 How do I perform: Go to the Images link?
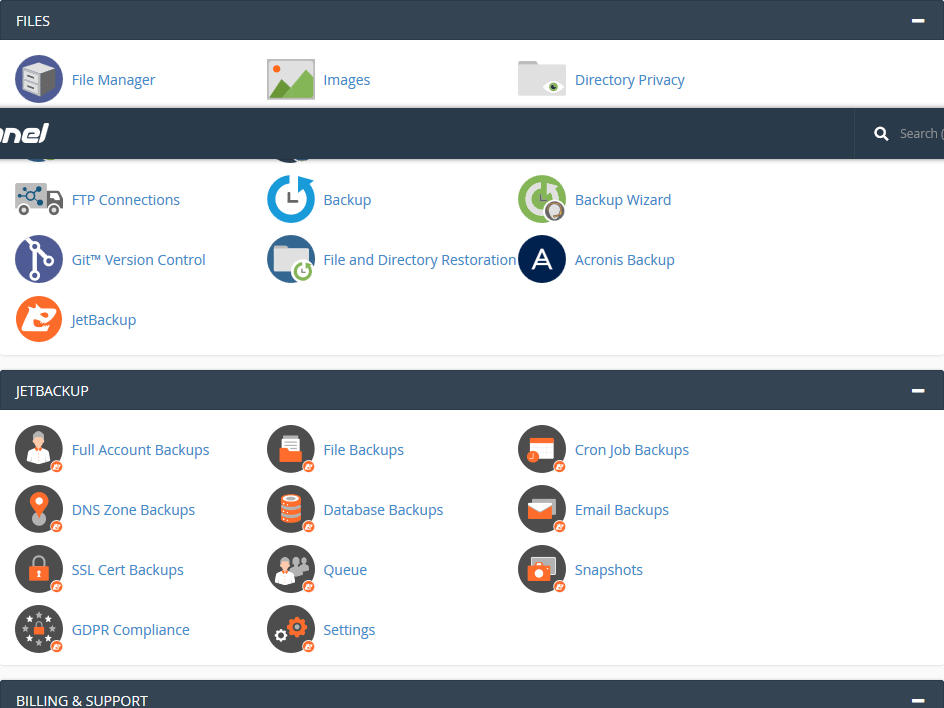coord(347,80)
